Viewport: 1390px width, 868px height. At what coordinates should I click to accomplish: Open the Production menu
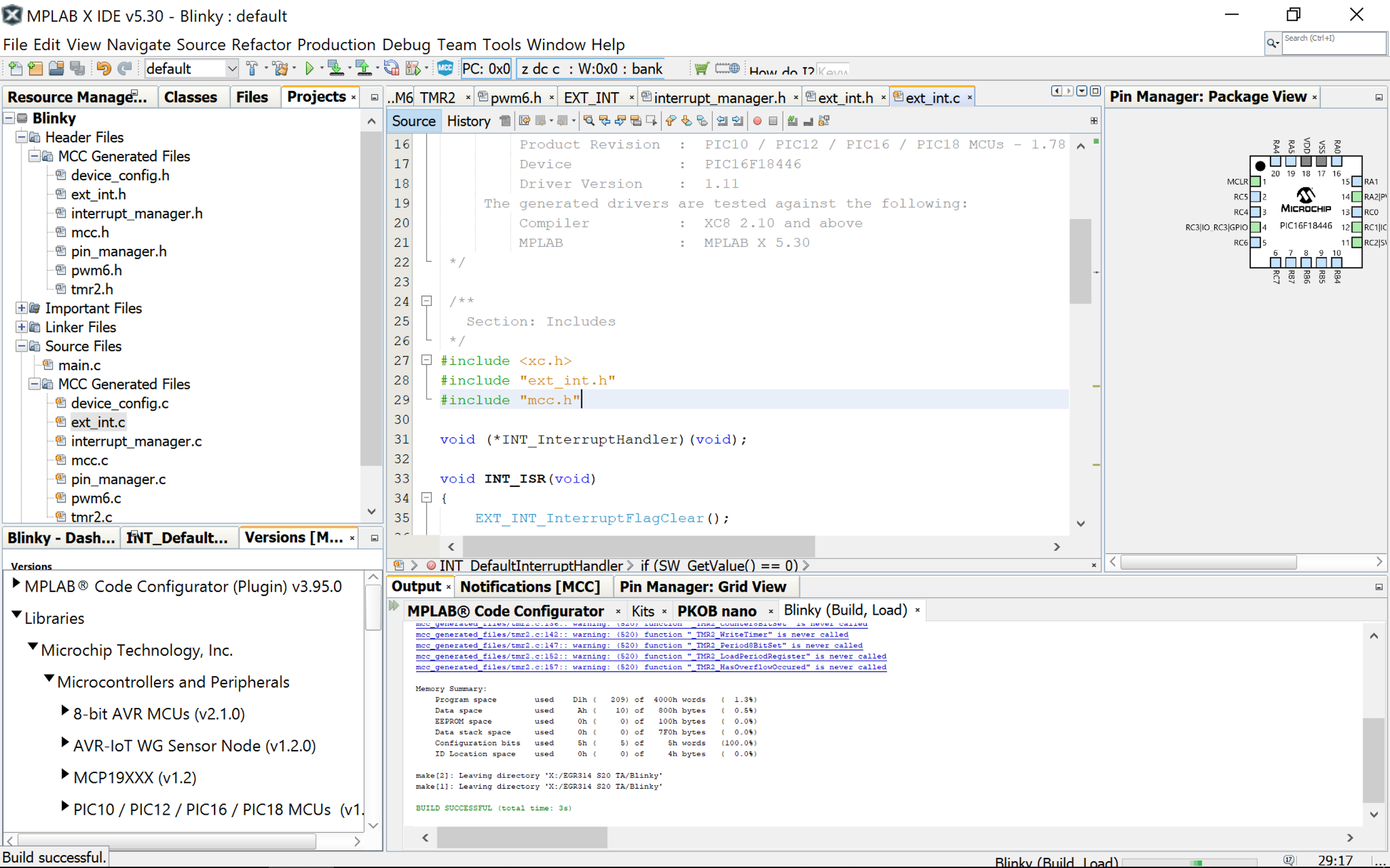336,45
